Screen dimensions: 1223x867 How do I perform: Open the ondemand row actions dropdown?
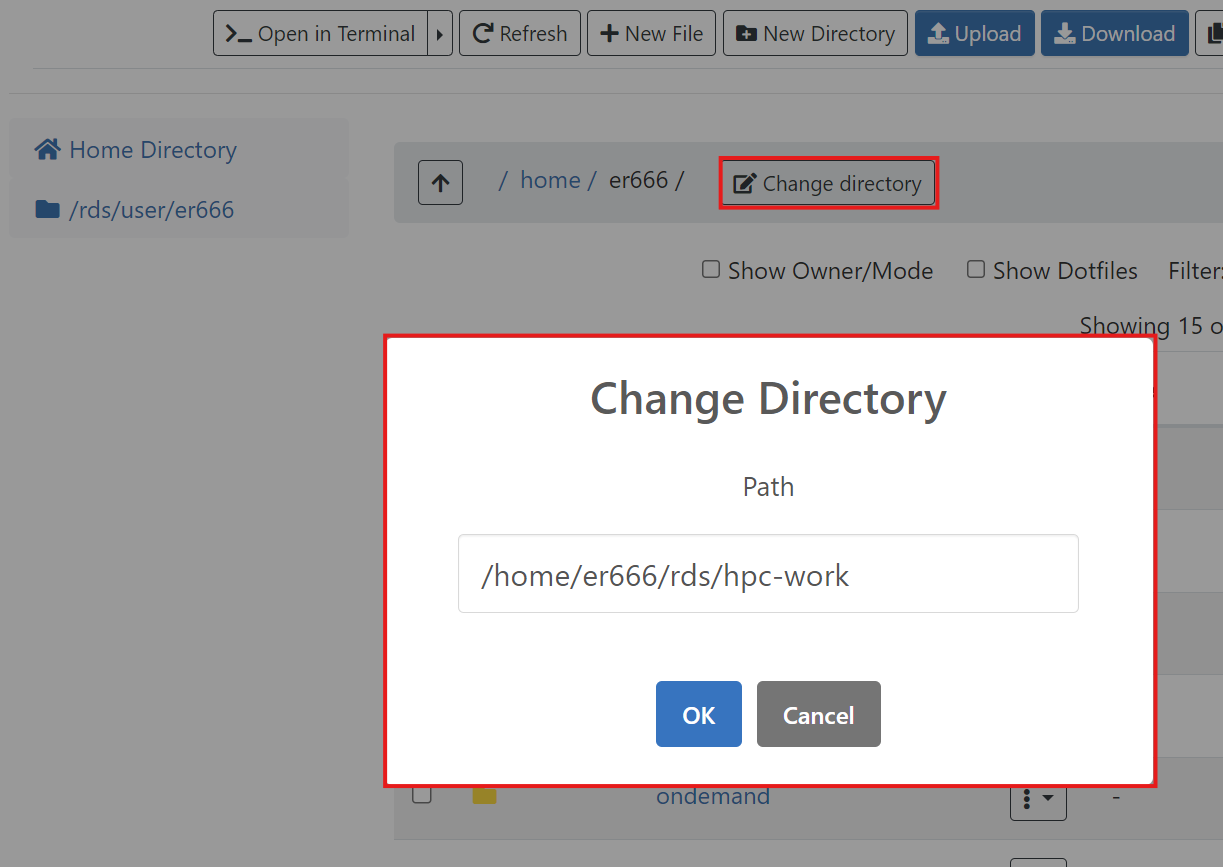point(1038,800)
